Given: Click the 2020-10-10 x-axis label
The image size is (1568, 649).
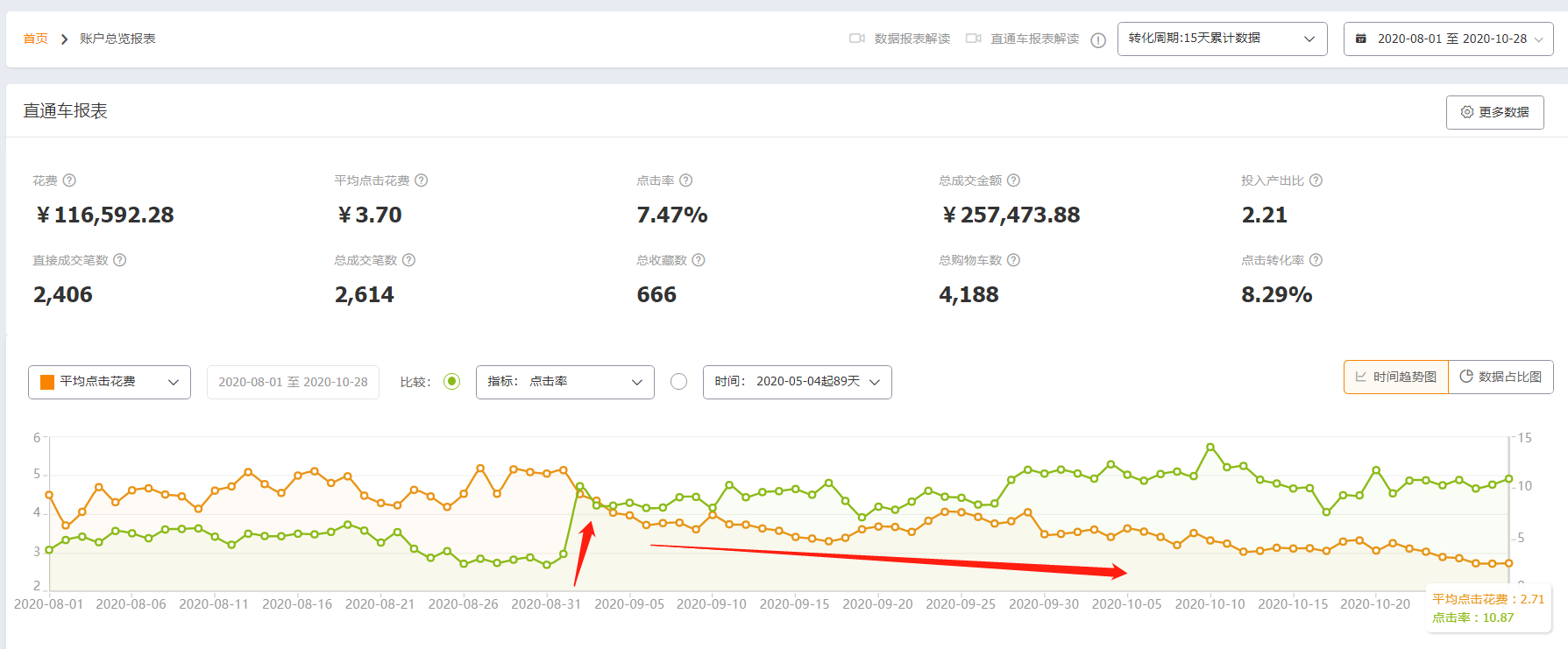Looking at the screenshot, I should pyautogui.click(x=1210, y=603).
